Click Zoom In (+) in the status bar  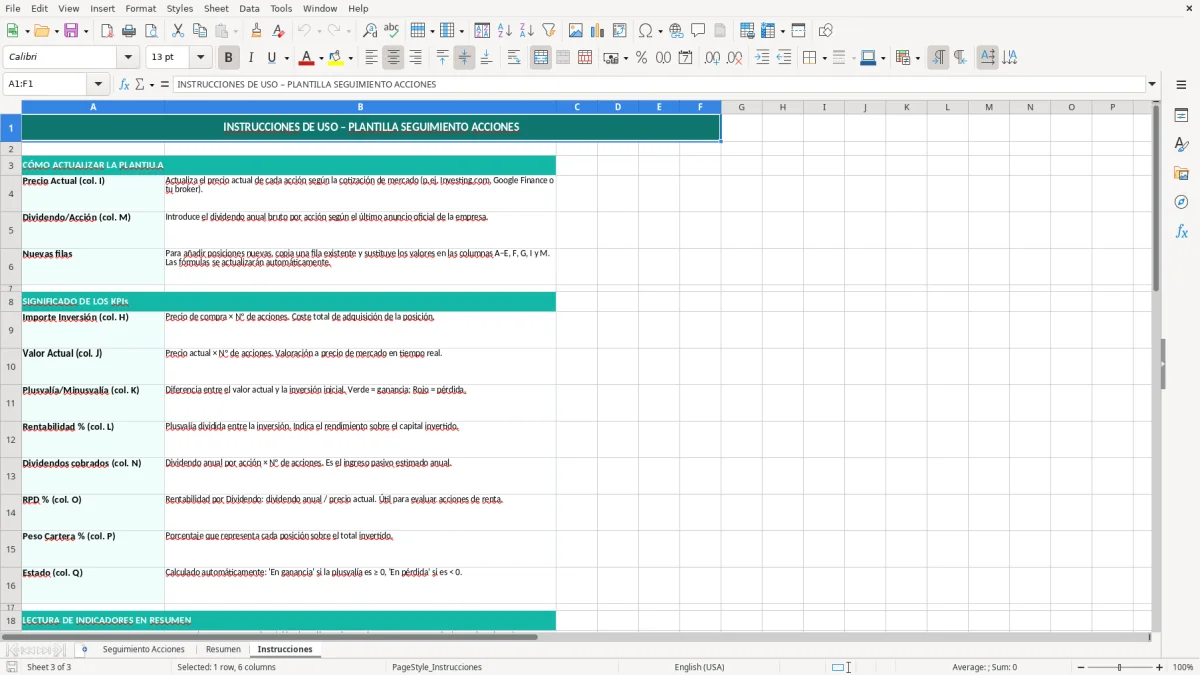[x=1159, y=667]
